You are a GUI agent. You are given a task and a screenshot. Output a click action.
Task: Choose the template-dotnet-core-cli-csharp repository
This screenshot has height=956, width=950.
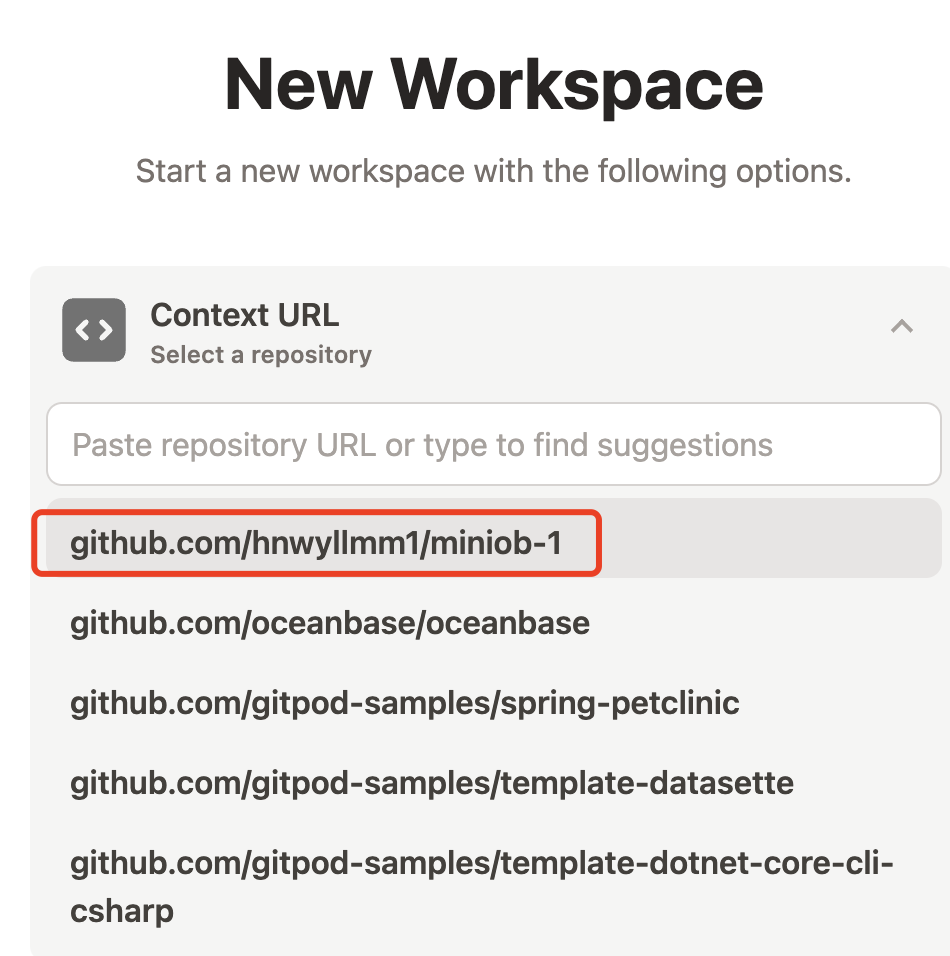click(494, 887)
